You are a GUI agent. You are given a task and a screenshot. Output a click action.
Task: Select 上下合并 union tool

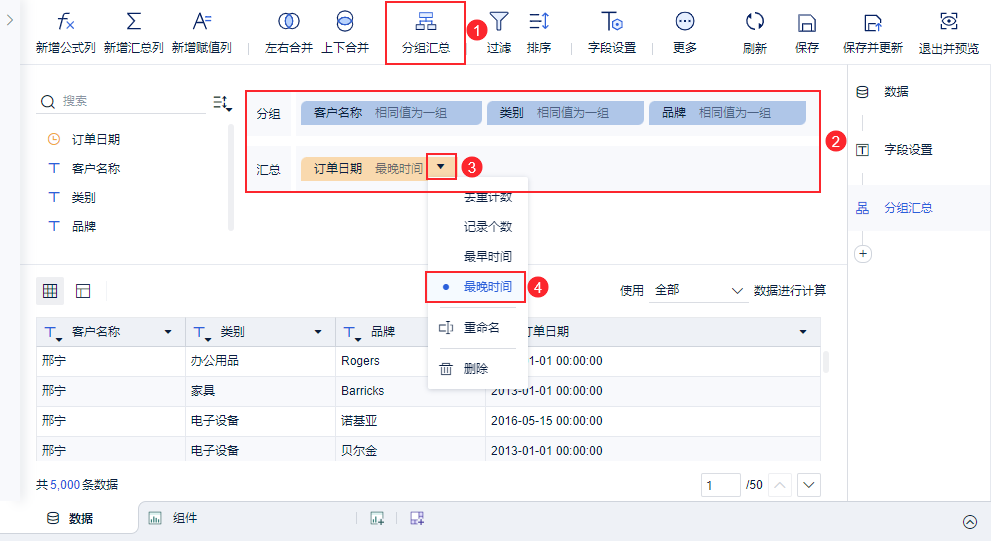coord(345,21)
